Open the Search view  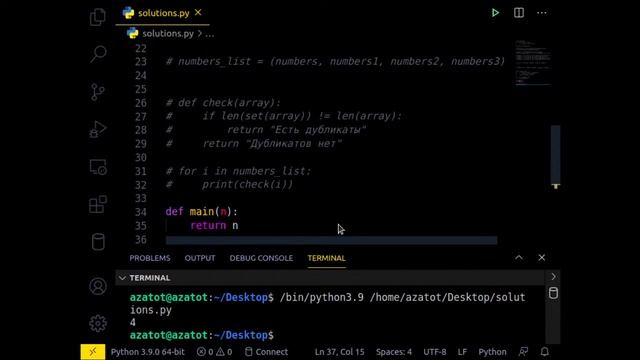tap(98, 54)
